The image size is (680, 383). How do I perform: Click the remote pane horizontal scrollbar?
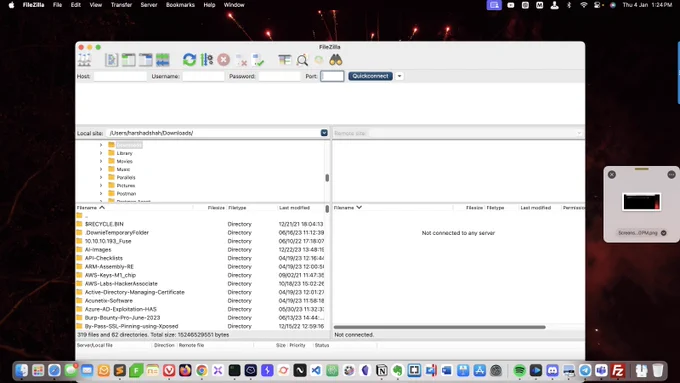439,327
